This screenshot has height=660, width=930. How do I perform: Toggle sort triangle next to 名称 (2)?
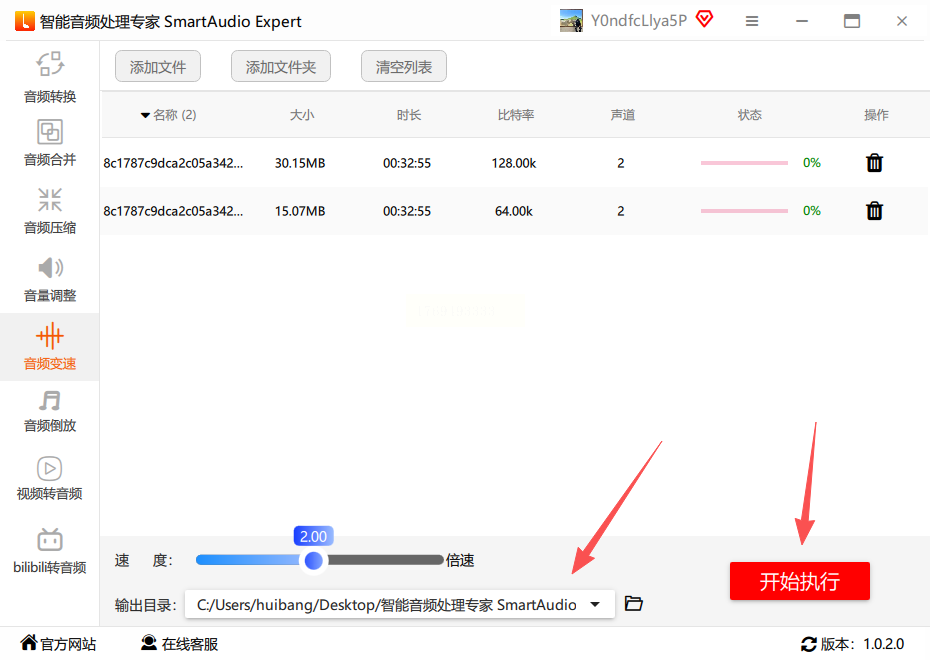point(145,115)
